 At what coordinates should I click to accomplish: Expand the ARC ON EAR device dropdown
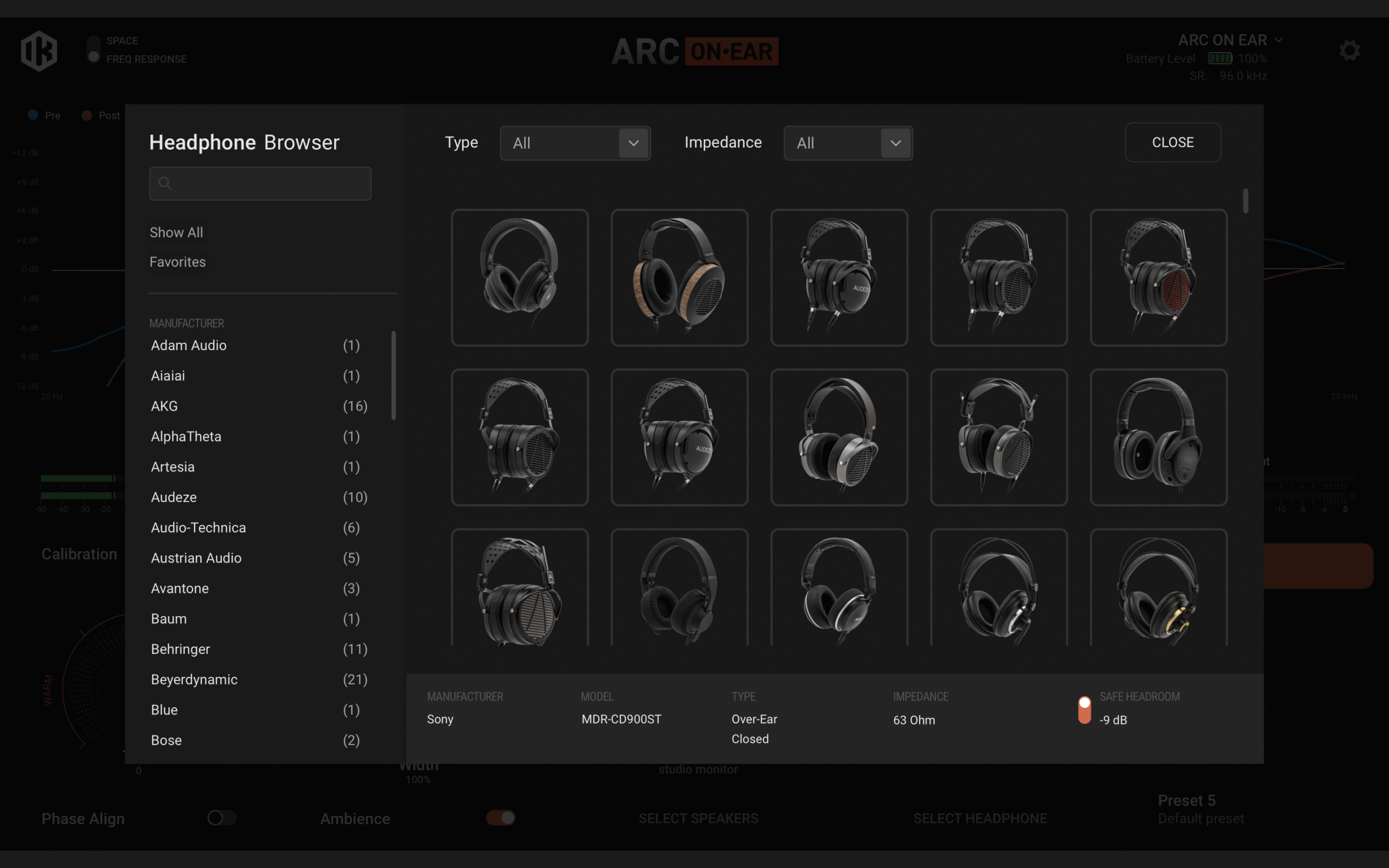(x=1278, y=40)
